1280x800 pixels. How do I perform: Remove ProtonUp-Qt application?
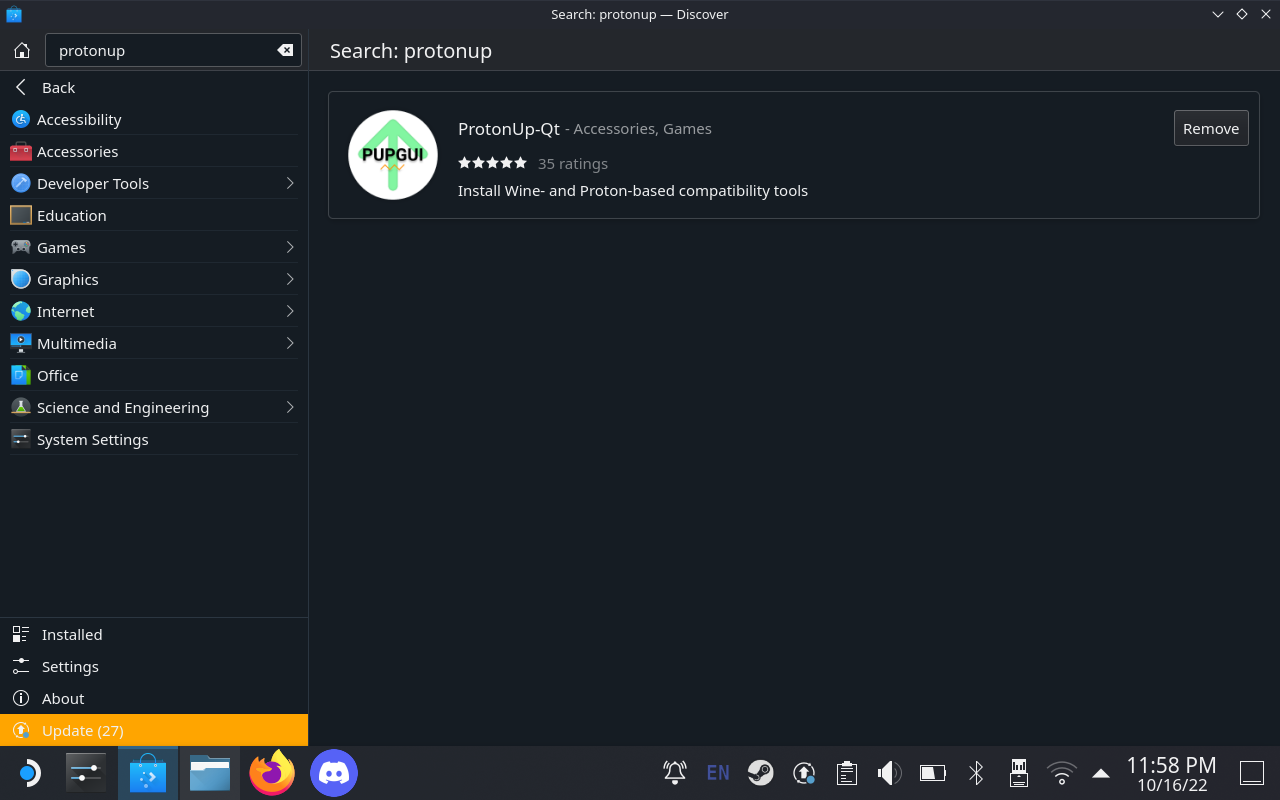click(1211, 128)
